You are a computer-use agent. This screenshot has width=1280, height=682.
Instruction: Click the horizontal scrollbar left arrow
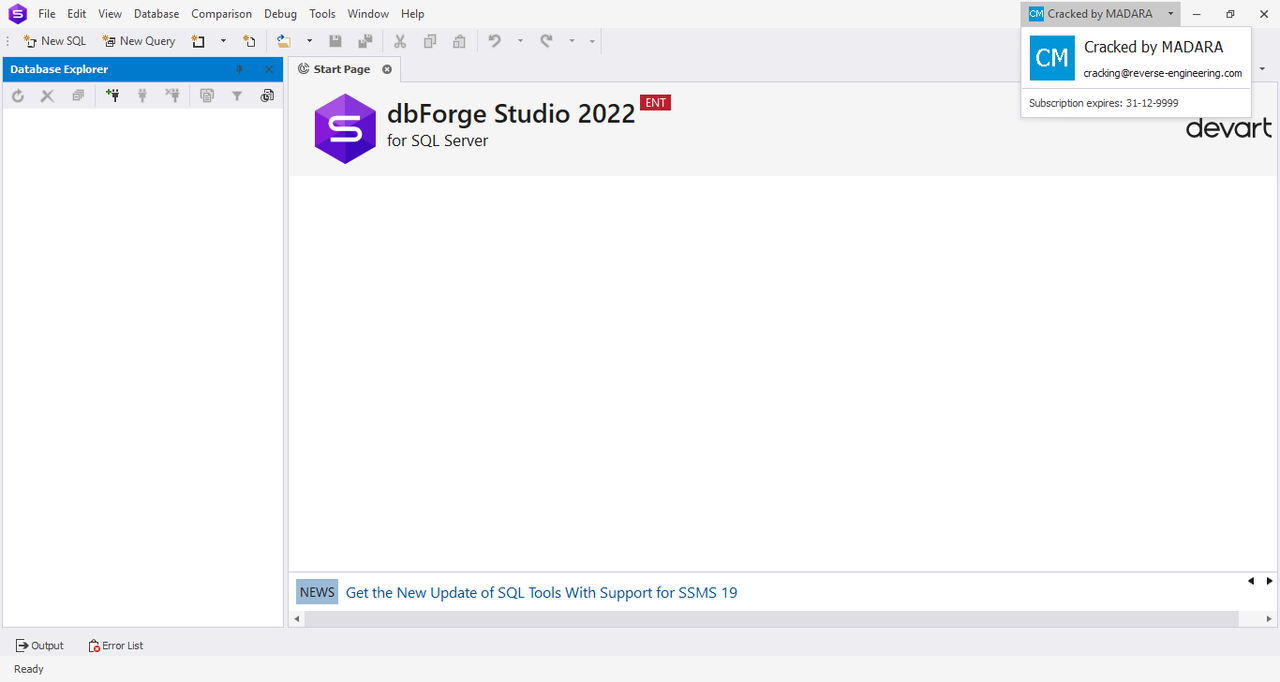(296, 619)
